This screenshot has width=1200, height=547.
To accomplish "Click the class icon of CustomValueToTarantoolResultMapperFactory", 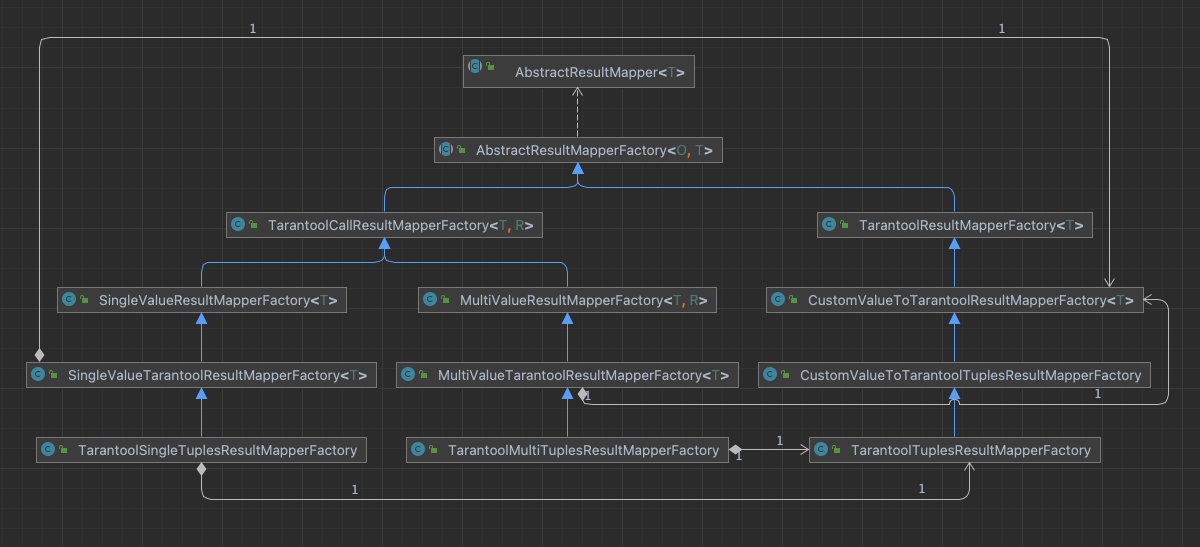I will tap(778, 299).
